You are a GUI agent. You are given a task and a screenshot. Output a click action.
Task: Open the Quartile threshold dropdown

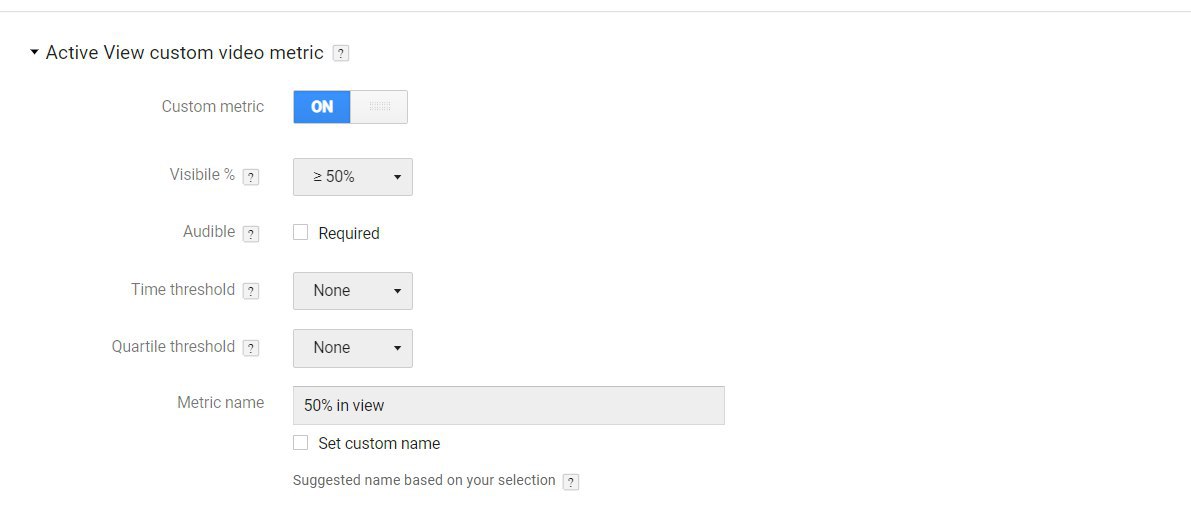pos(352,348)
